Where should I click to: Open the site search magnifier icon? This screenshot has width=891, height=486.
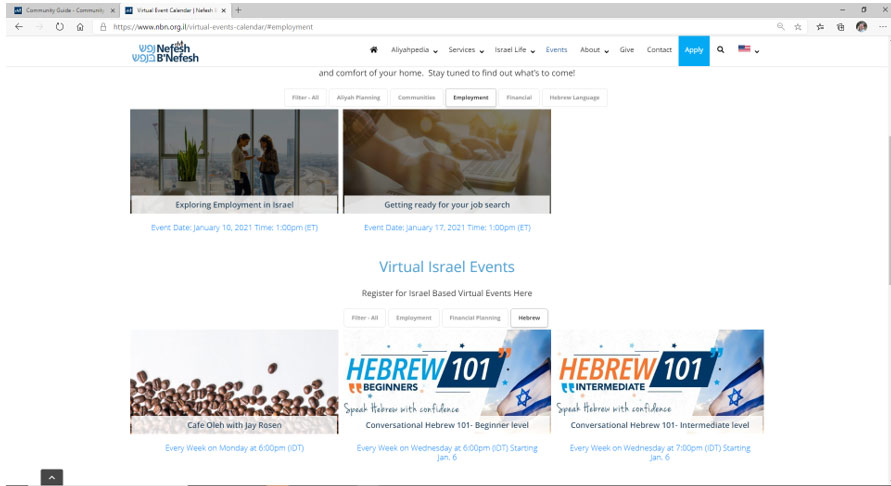[720, 50]
